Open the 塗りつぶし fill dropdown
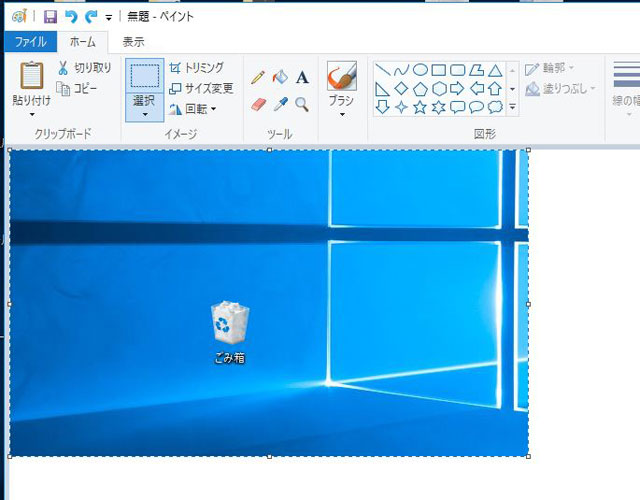 560,89
